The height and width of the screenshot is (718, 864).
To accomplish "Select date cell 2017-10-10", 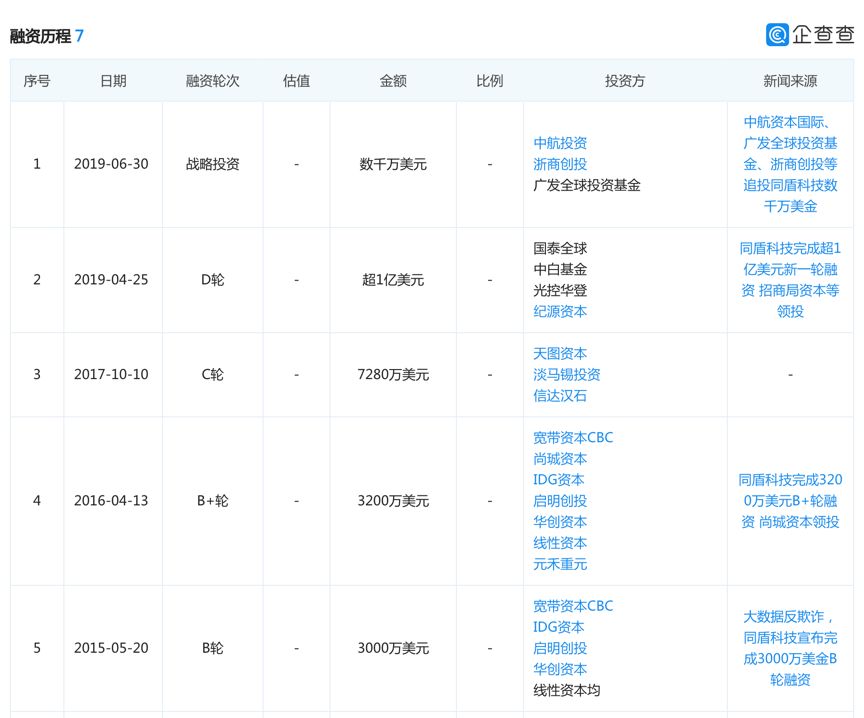I will point(111,375).
